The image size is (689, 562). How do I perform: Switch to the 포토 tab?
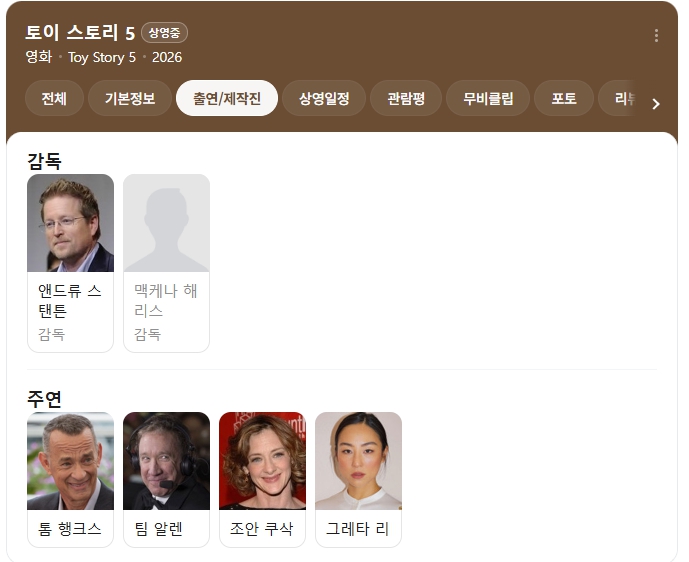pos(564,98)
